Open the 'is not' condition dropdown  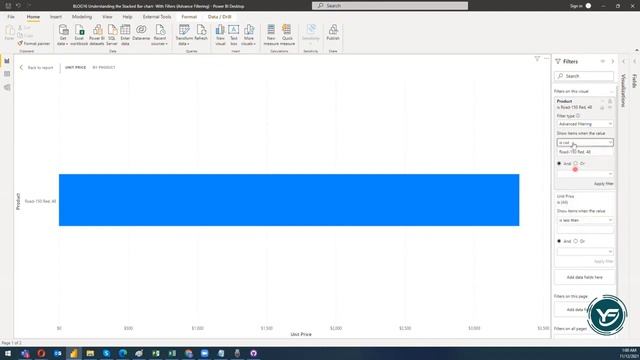coord(585,142)
